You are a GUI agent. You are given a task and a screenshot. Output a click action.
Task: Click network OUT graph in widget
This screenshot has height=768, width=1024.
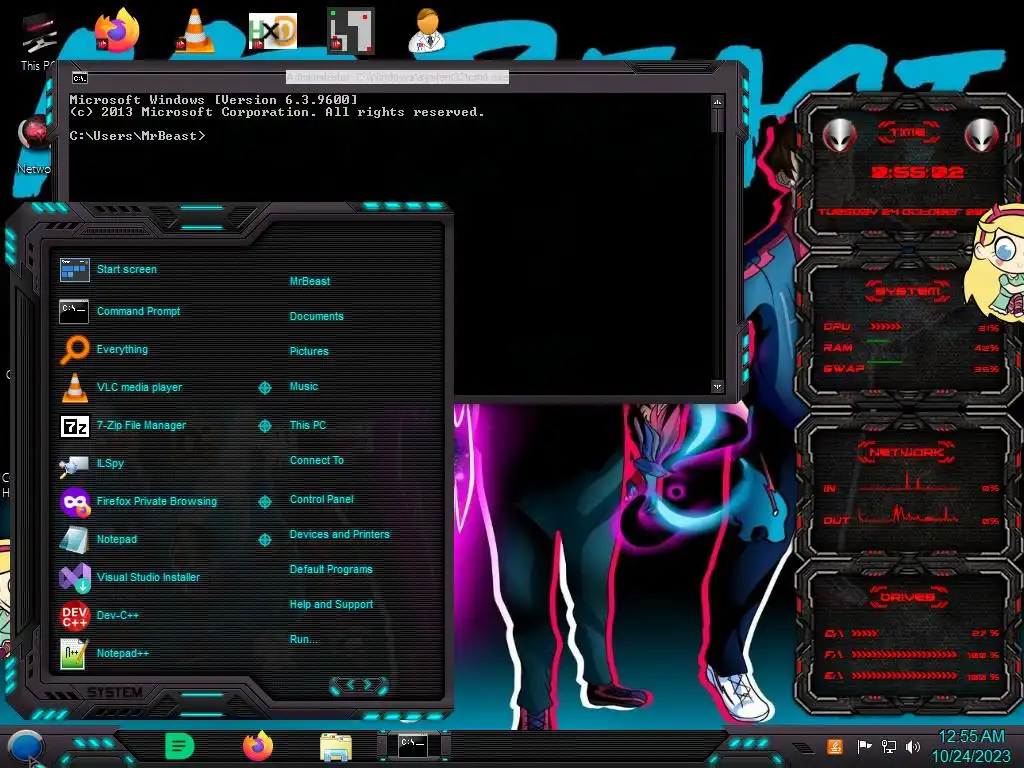908,515
